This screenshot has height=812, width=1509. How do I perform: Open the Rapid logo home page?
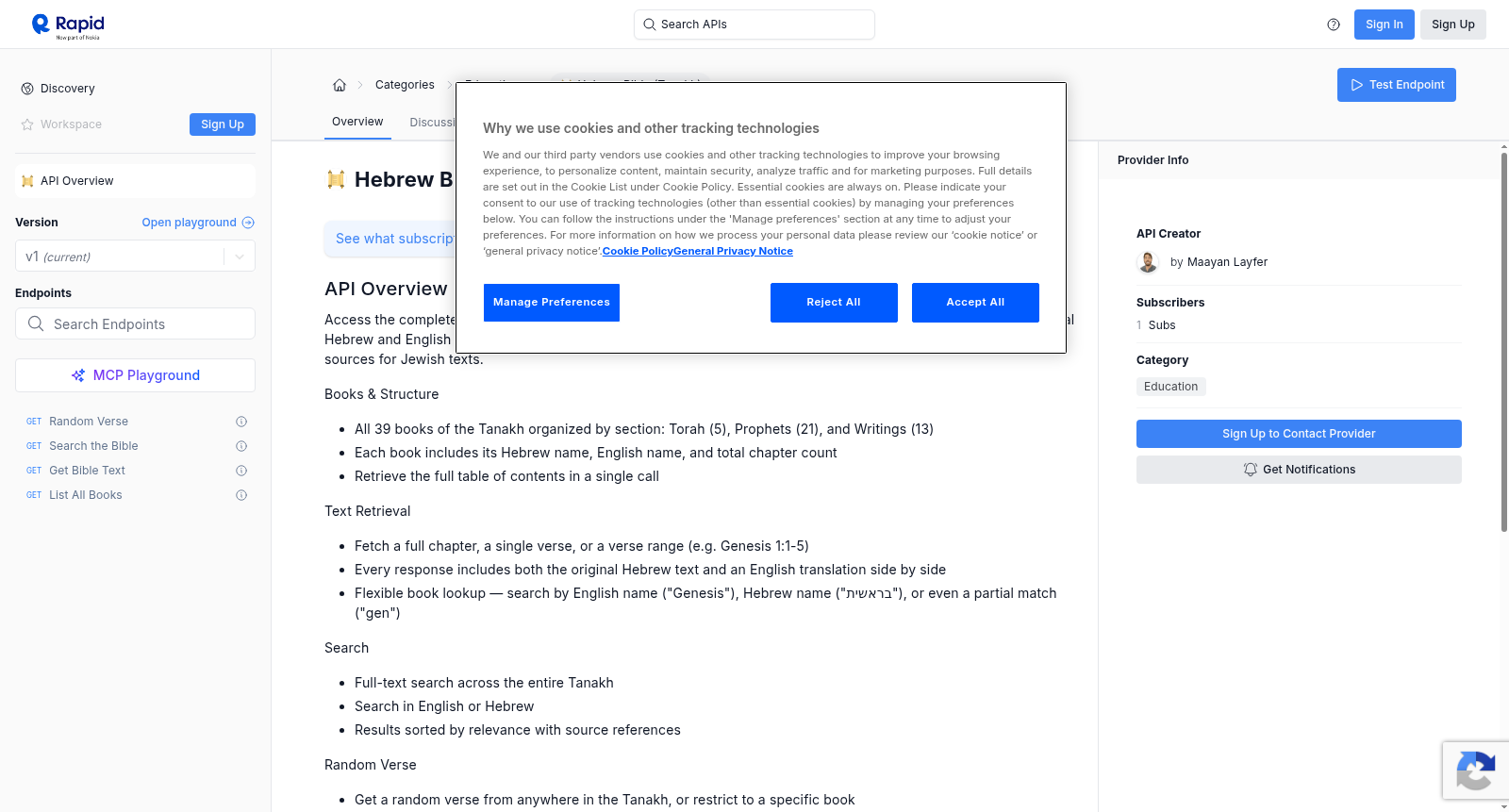68,25
